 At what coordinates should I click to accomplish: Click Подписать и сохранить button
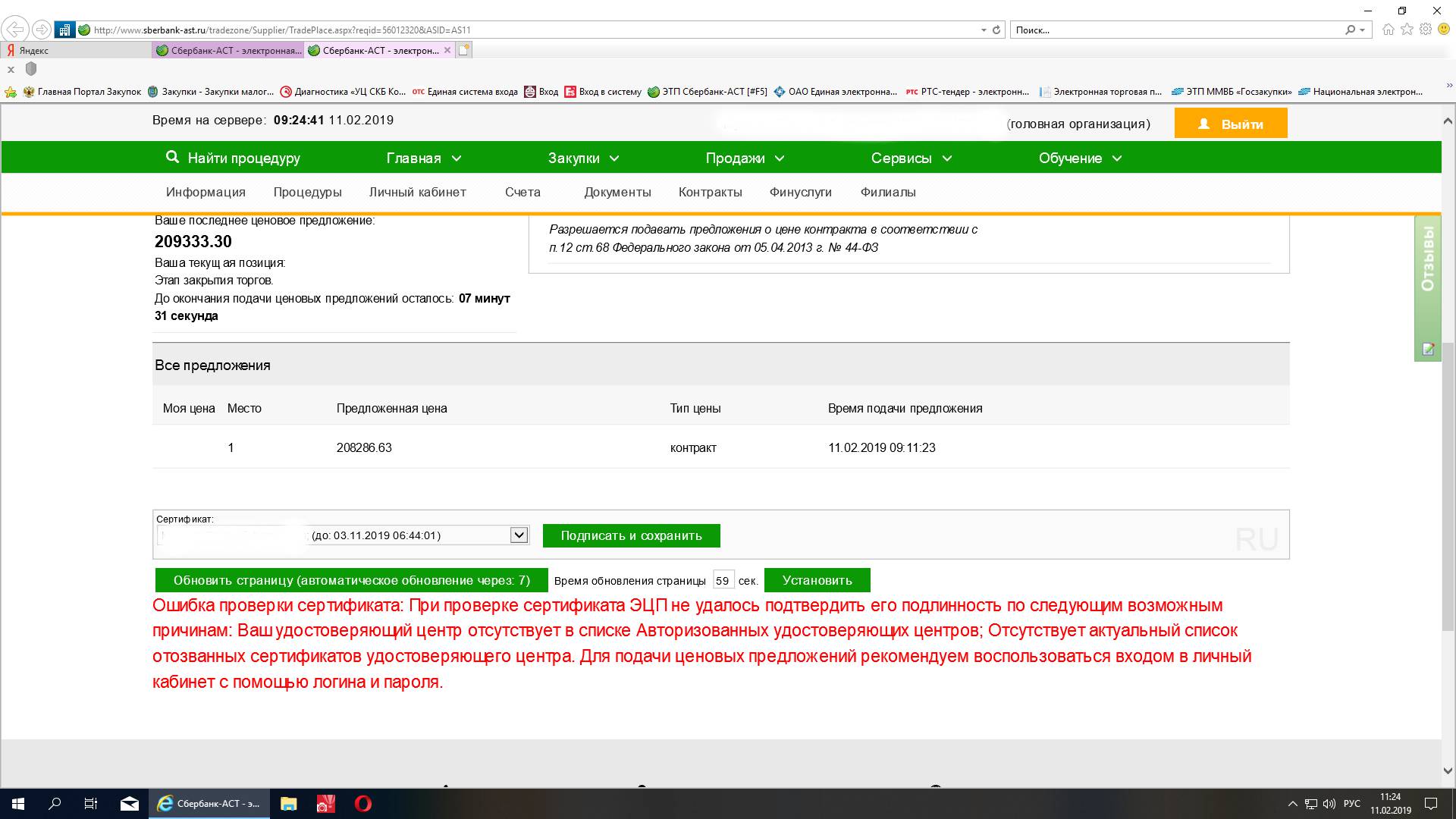point(631,535)
